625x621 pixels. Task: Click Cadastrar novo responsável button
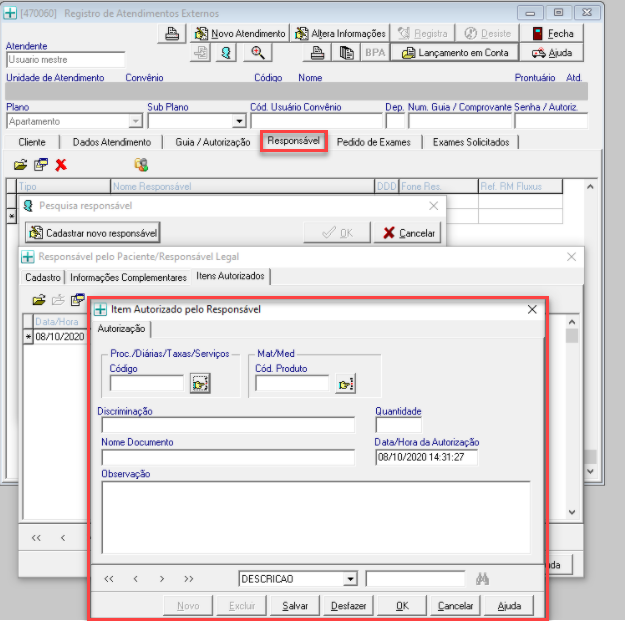click(93, 233)
